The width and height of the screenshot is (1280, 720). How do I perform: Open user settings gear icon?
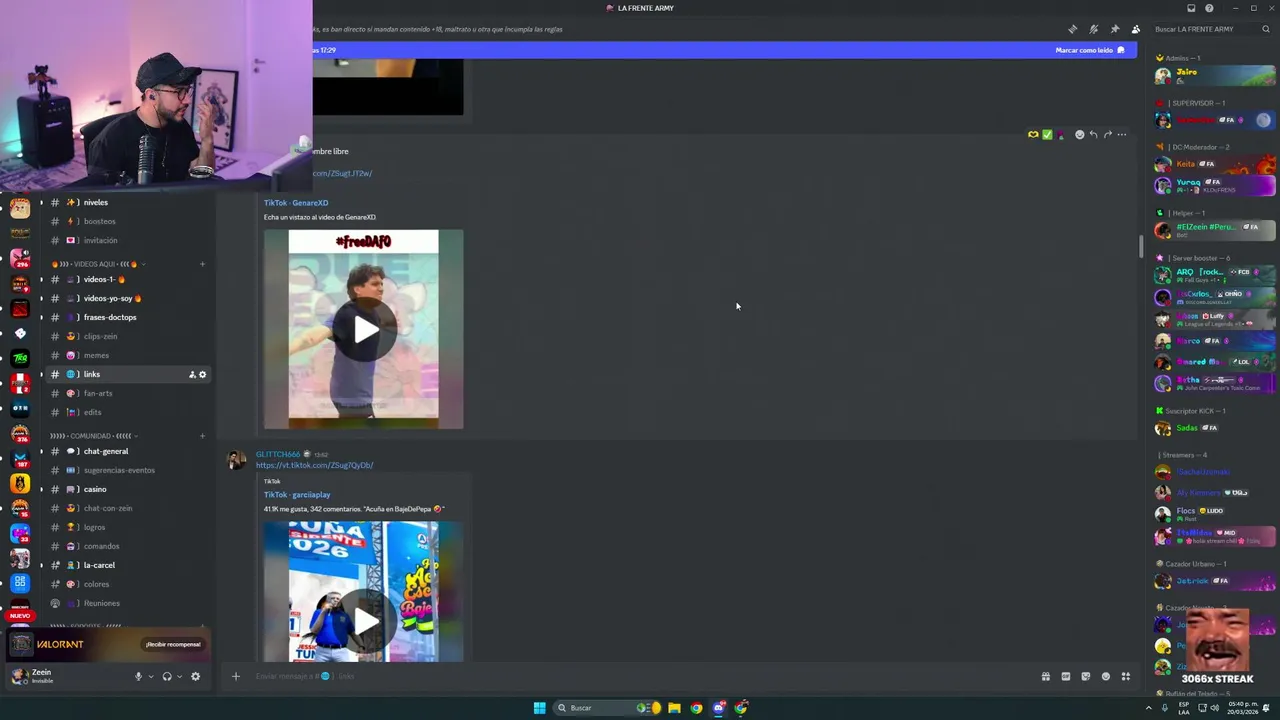[195, 676]
